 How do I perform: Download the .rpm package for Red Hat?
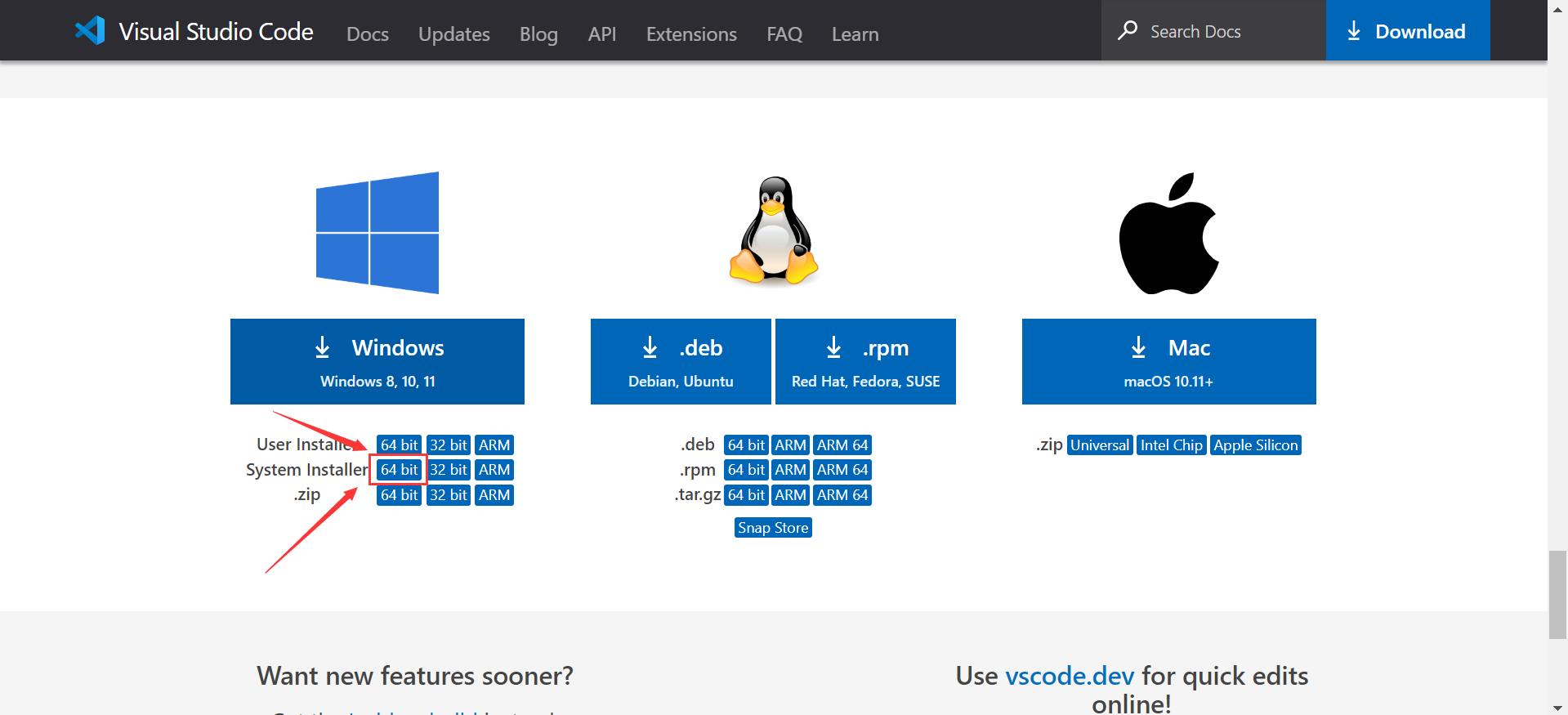[x=865, y=361]
